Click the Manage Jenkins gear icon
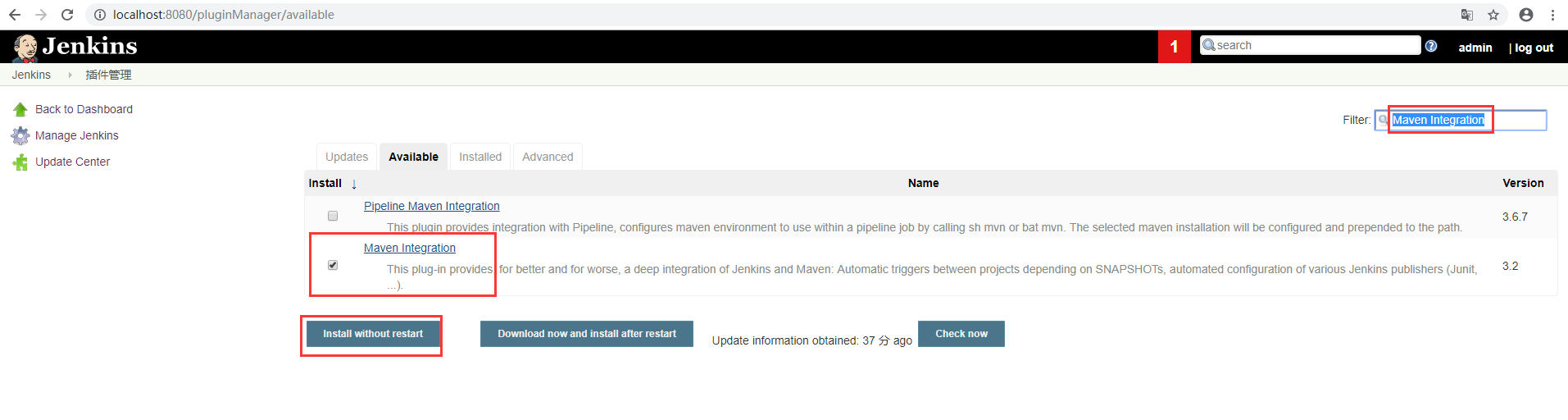Image resolution: width=1568 pixels, height=420 pixels. point(20,135)
